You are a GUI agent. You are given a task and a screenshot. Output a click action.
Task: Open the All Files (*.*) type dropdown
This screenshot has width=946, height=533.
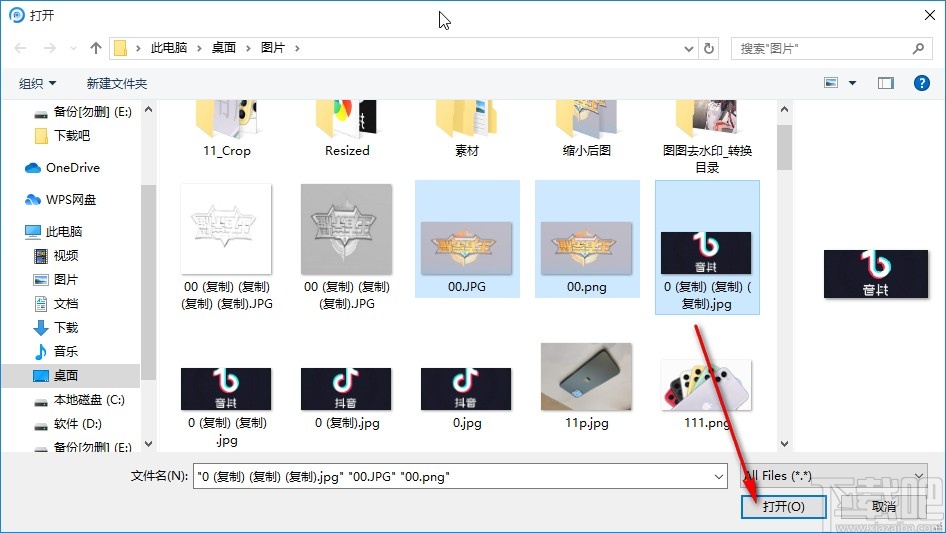coord(834,476)
